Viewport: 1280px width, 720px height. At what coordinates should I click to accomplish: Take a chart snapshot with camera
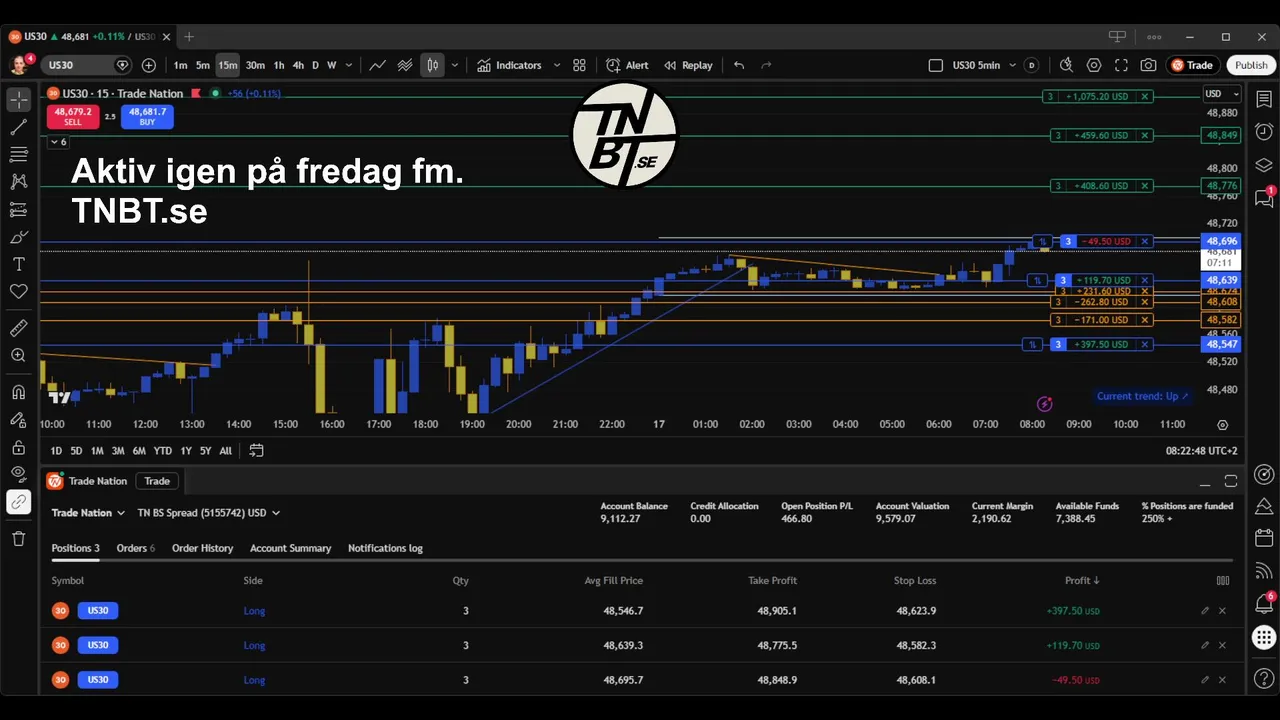point(1148,65)
